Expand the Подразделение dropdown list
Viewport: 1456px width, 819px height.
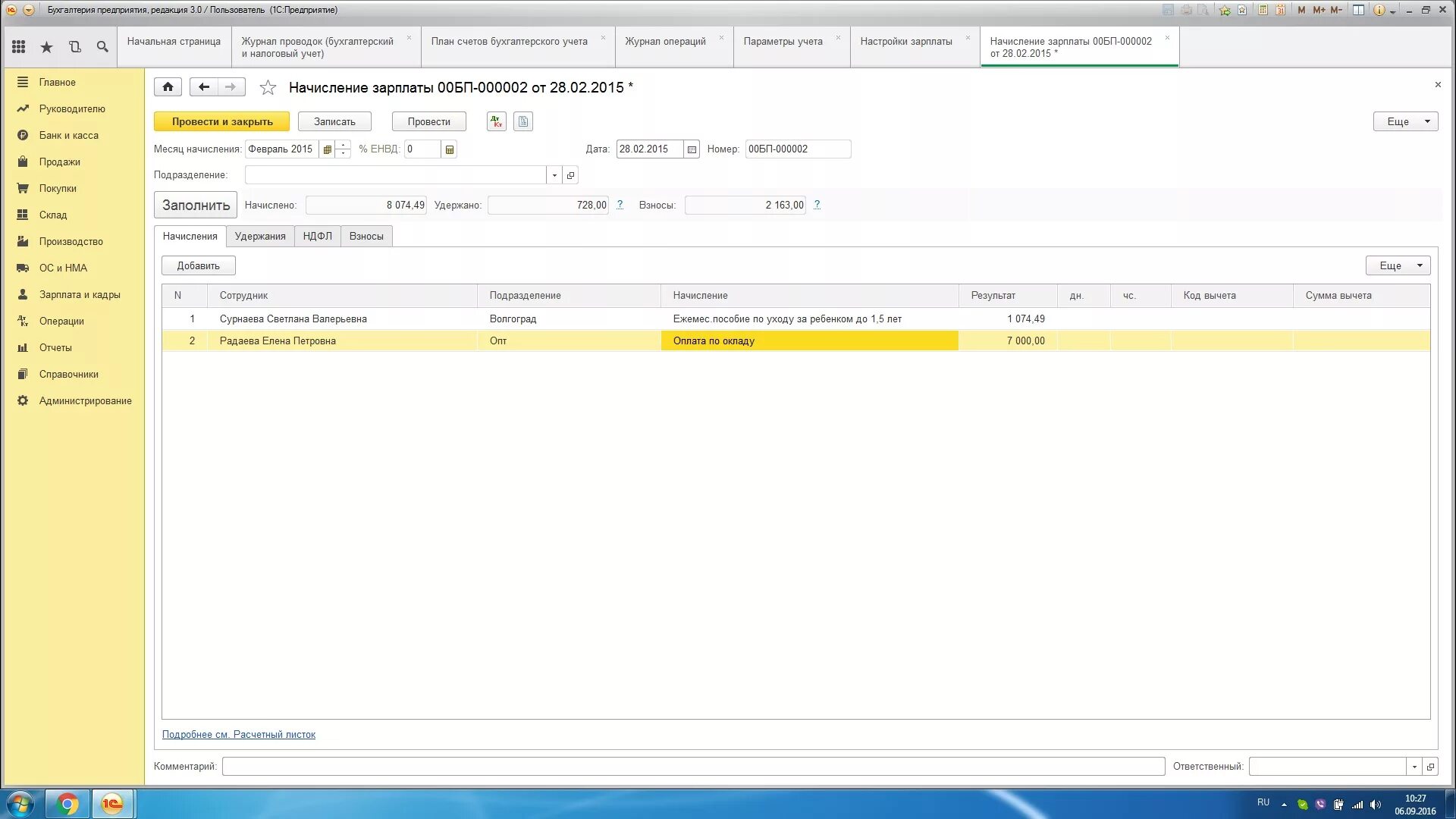[554, 175]
